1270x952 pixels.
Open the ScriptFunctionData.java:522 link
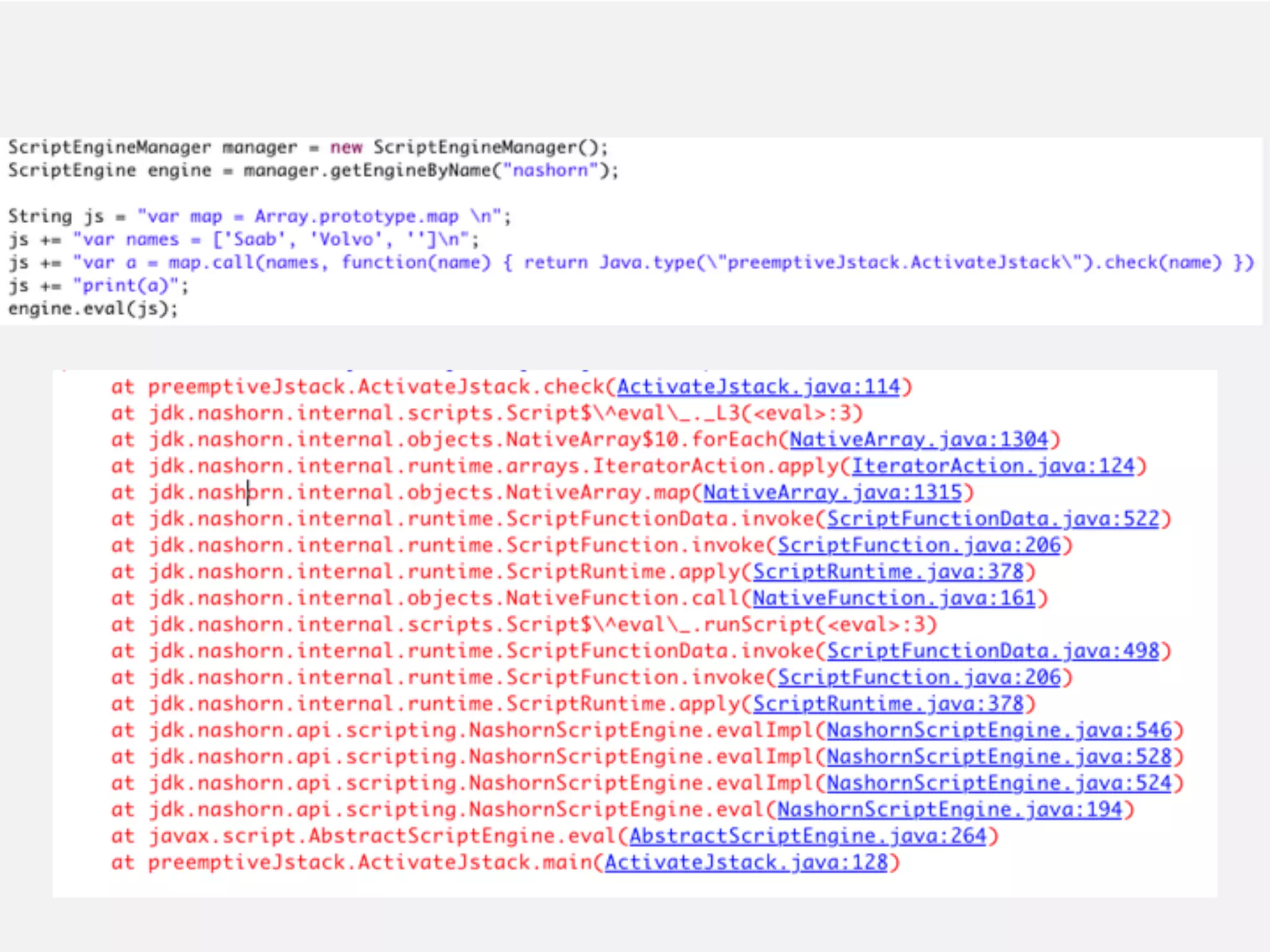tap(993, 519)
